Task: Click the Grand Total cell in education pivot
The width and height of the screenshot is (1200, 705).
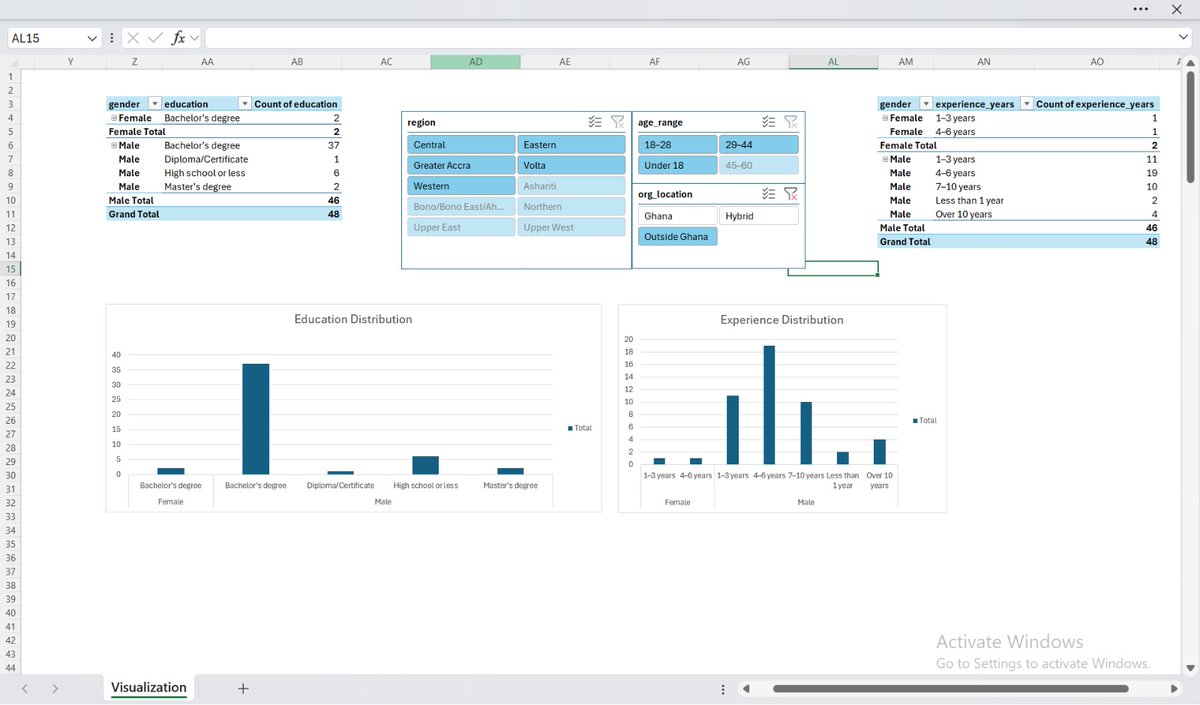Action: click(134, 214)
